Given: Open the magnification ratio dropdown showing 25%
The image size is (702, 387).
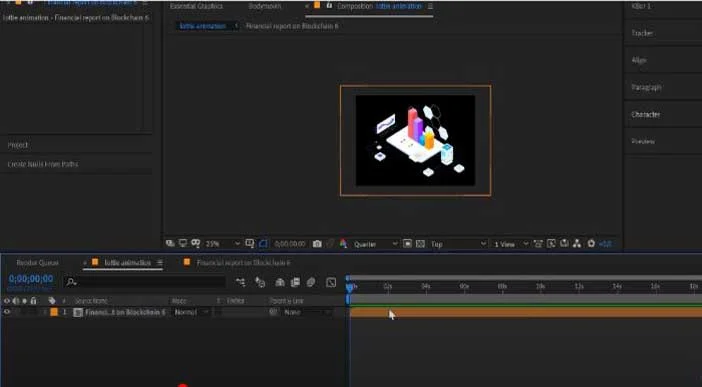Looking at the screenshot, I should [223, 244].
